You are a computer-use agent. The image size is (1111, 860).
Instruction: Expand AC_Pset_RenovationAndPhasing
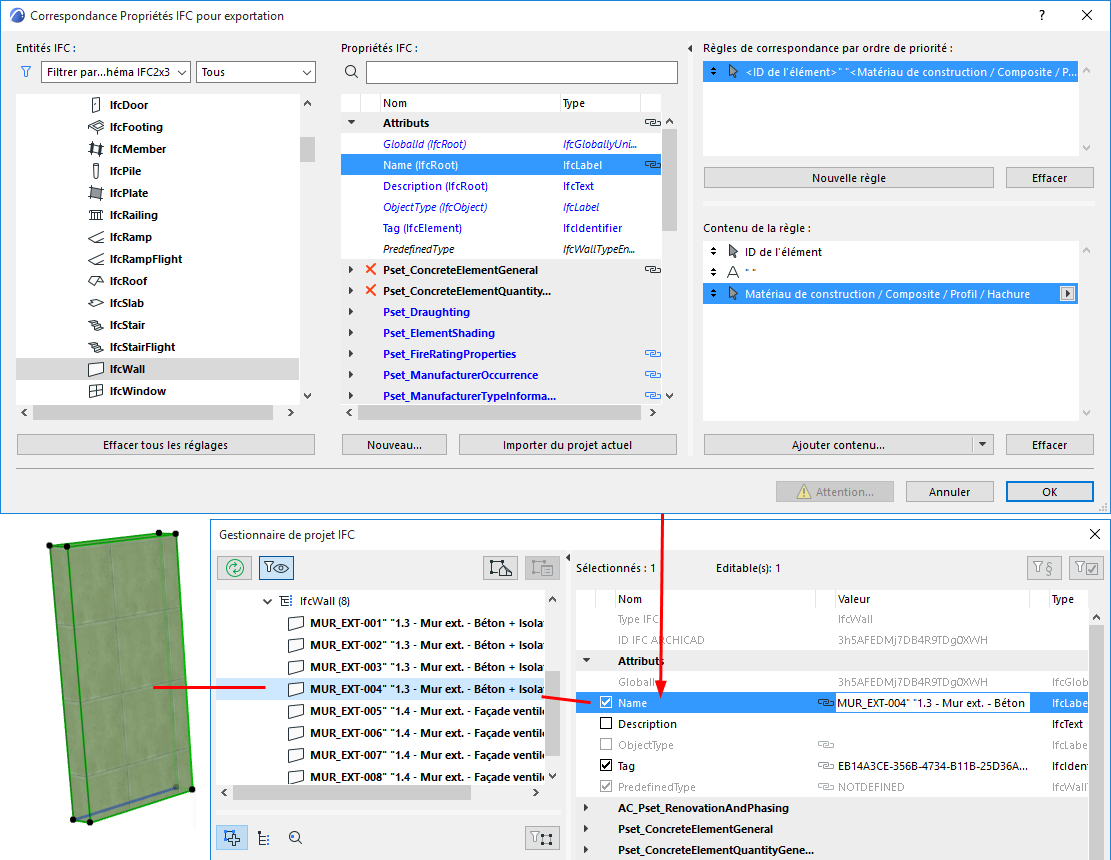586,808
